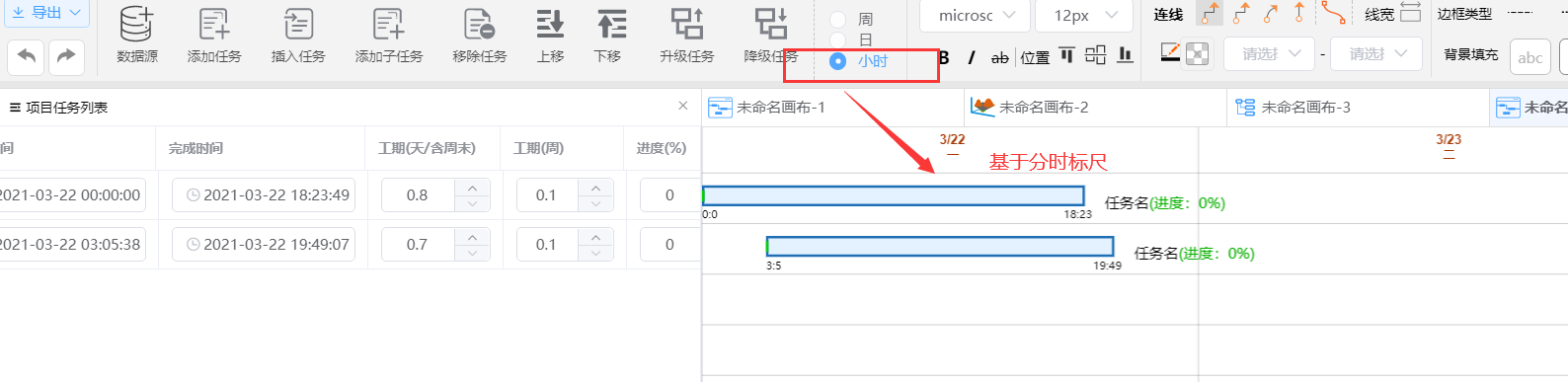
Task: Click the 移除任务 remove task icon
Action: point(479,24)
